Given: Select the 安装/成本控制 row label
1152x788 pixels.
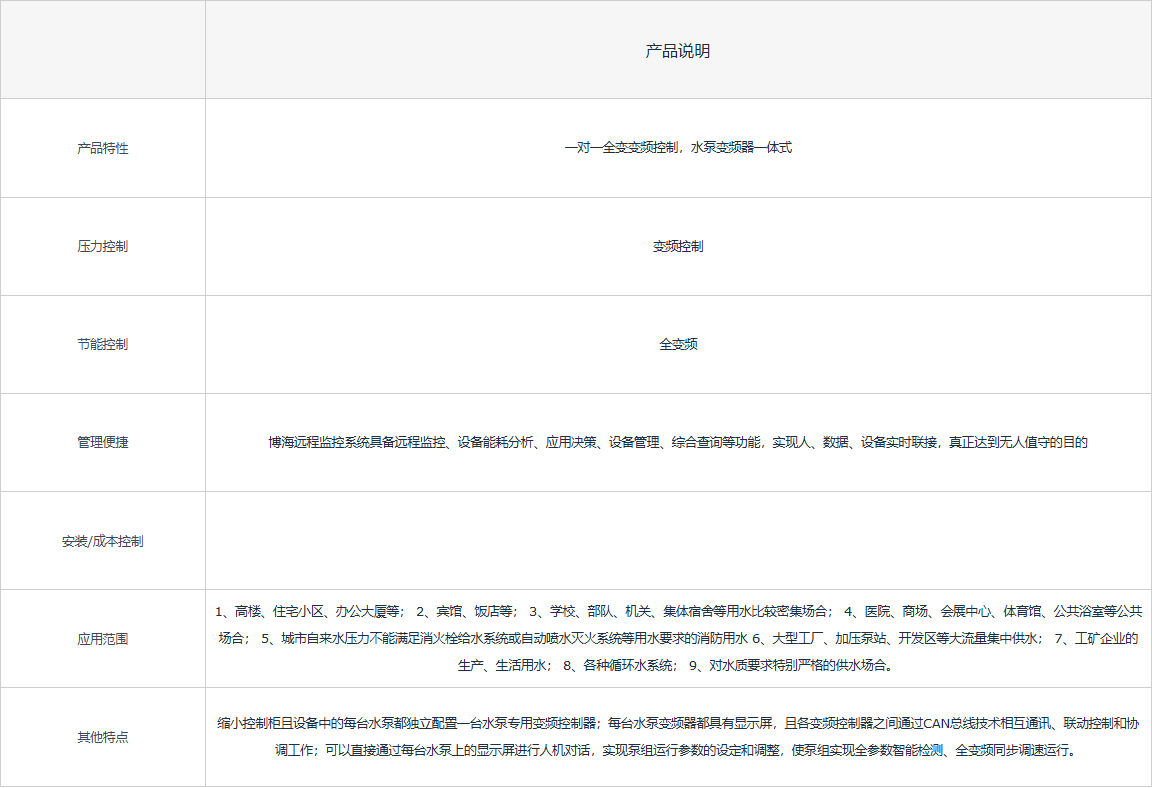Looking at the screenshot, I should [x=102, y=541].
